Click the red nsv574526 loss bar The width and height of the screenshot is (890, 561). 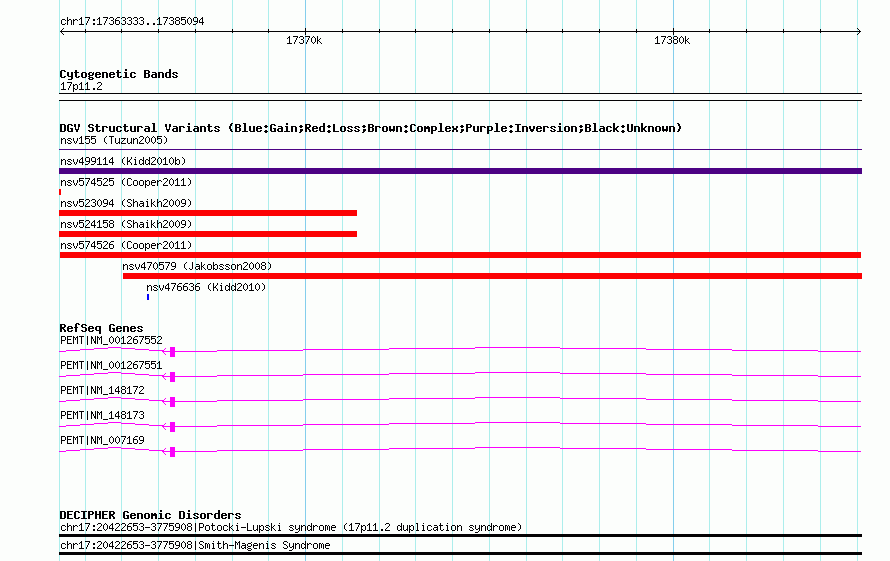pos(460,255)
